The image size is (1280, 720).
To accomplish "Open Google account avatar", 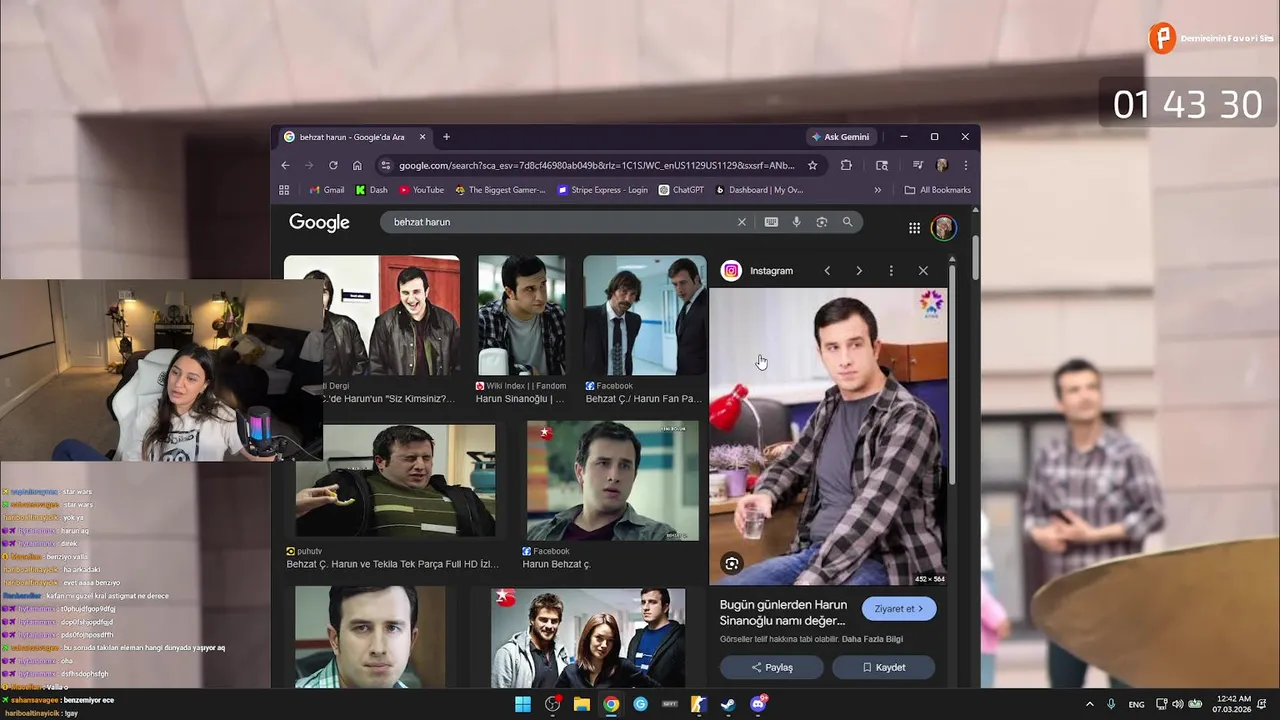I will 943,228.
